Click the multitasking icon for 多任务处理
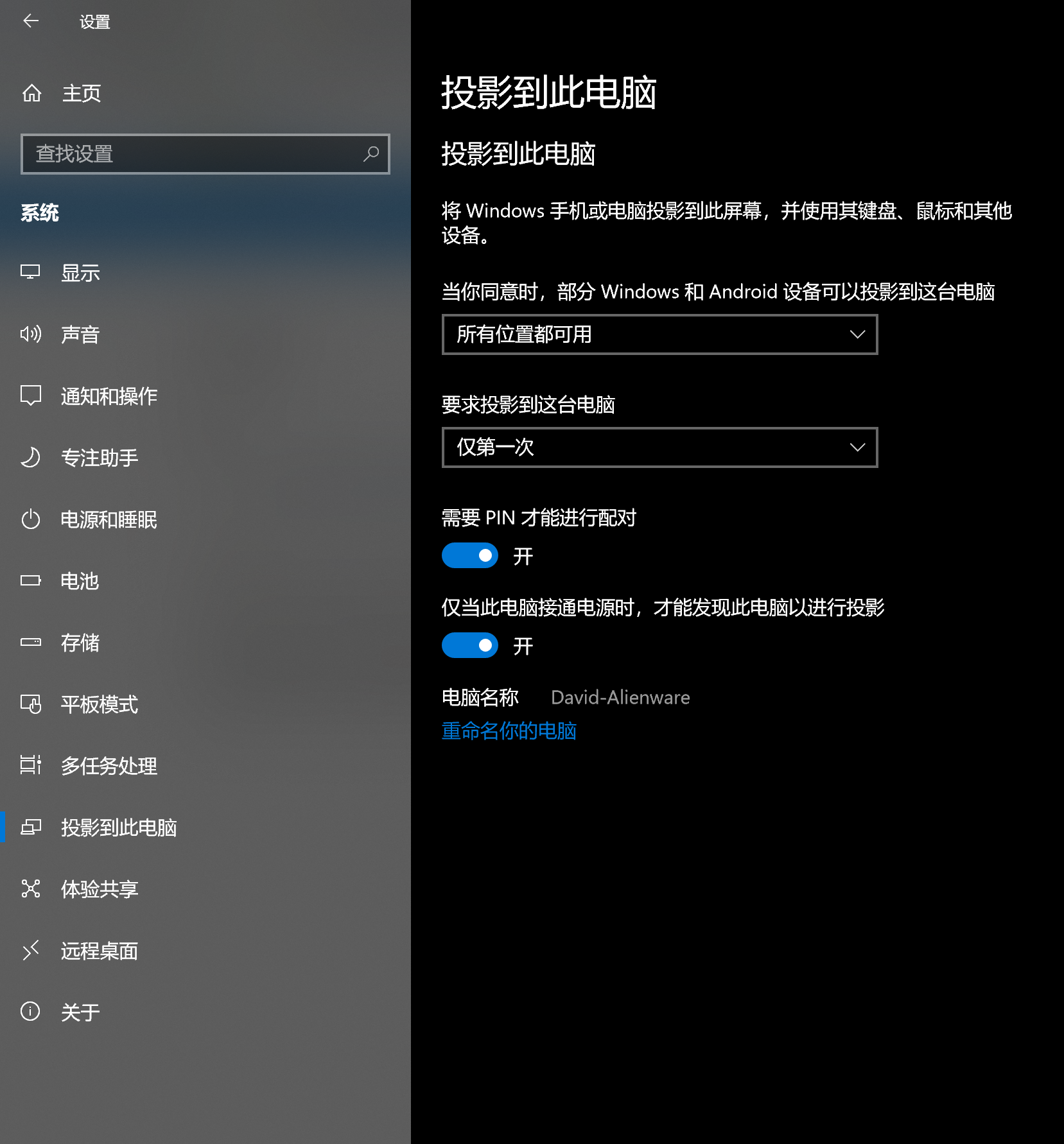Screen dimensions: 1064x1144 (30, 765)
